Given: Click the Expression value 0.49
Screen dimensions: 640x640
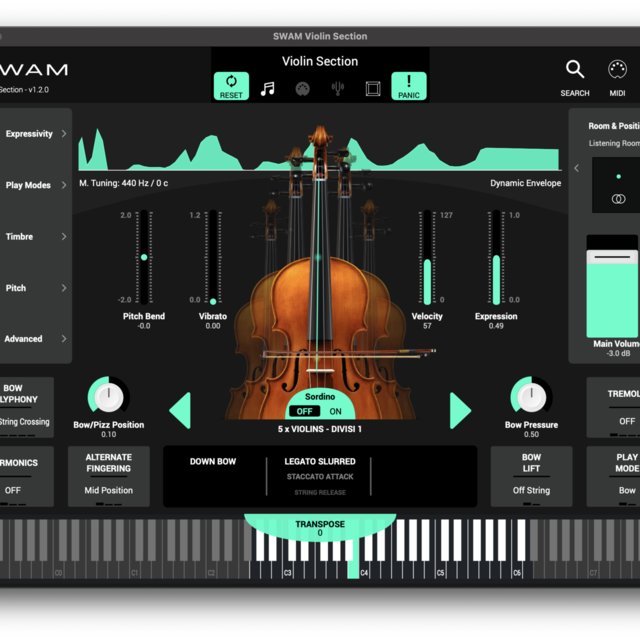Looking at the screenshot, I should [496, 326].
